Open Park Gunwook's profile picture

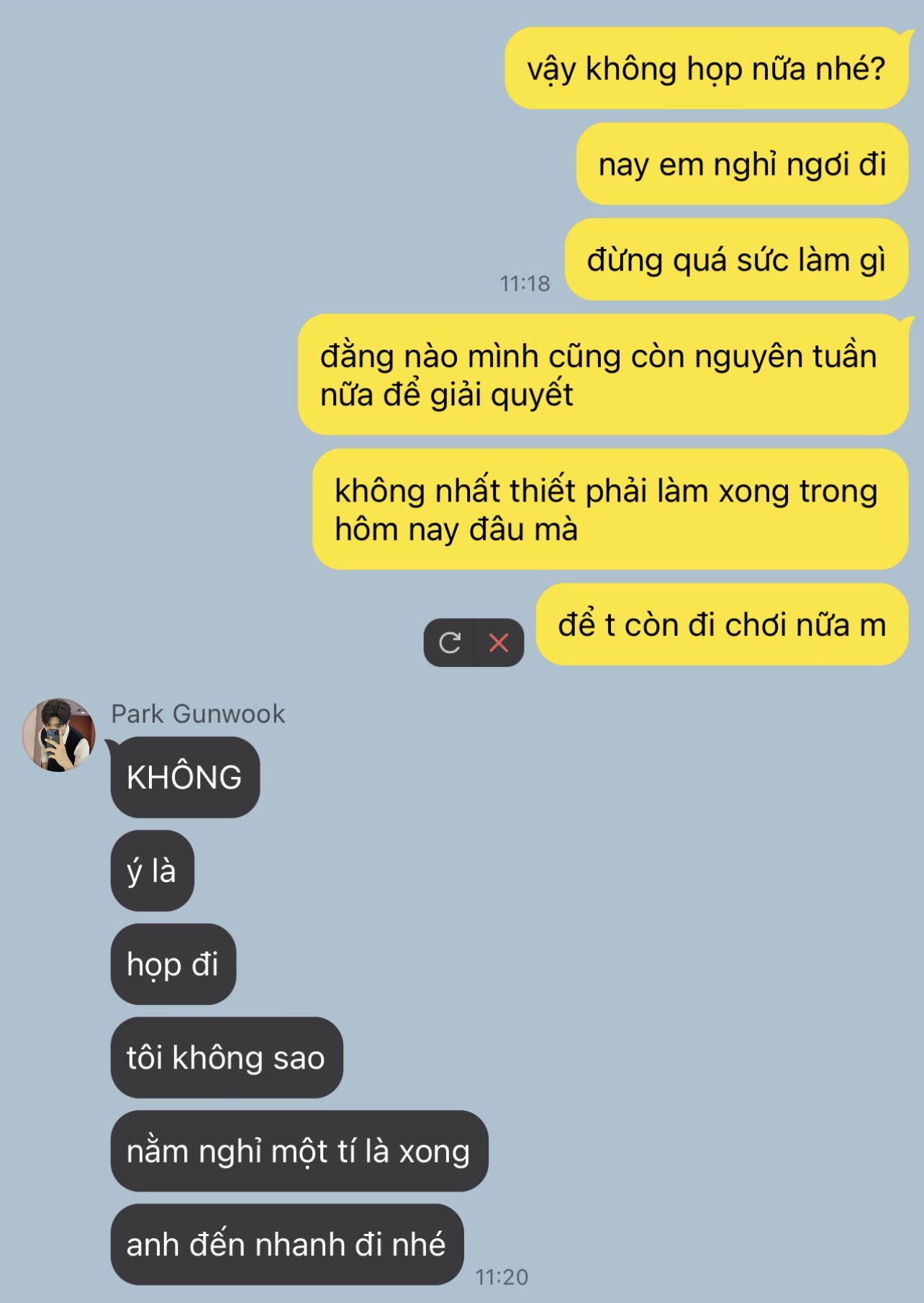coord(59,735)
